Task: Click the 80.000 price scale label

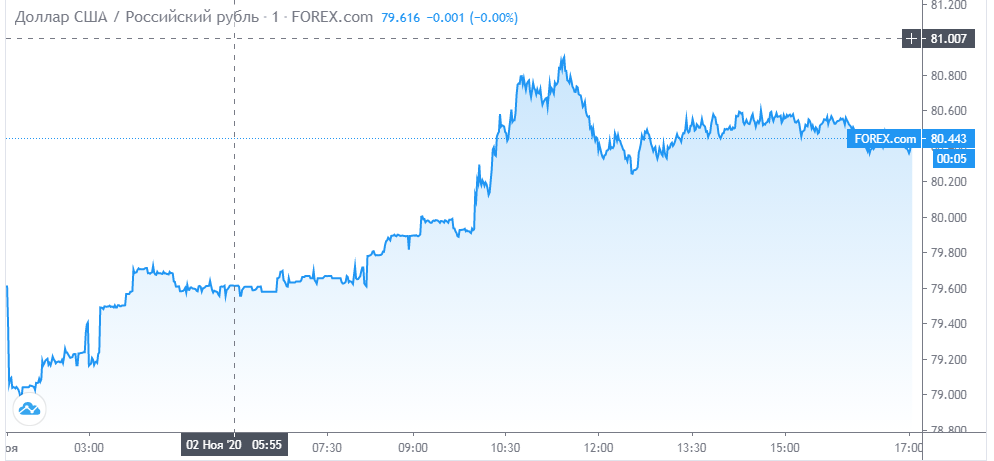Action: point(948,218)
